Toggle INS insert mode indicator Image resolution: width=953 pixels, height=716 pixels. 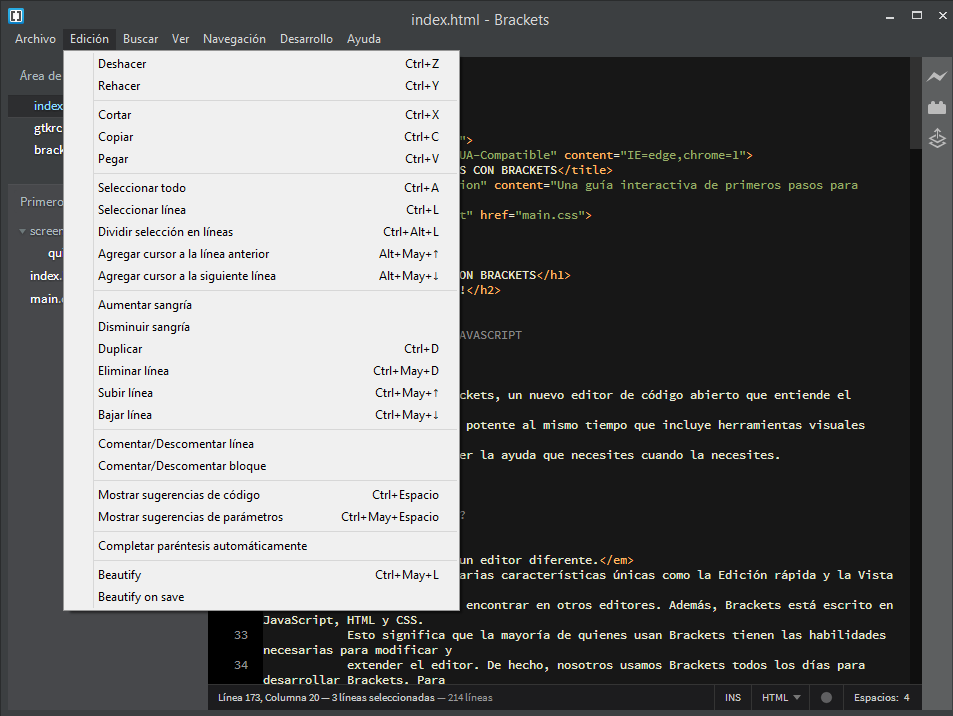(733, 697)
